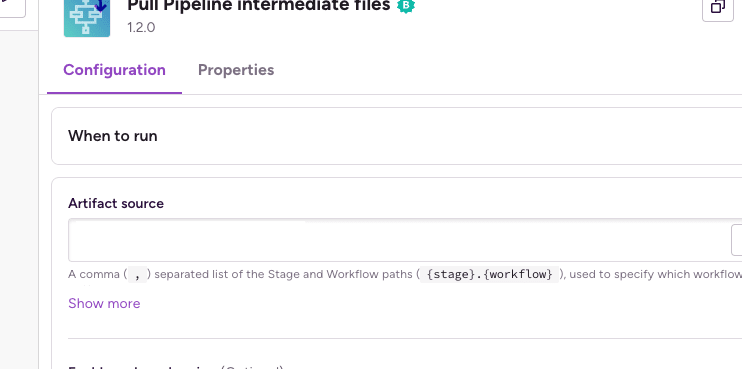Click the gray sidebar strip on the left
Screen dimensions: 742x369
[19, 199]
